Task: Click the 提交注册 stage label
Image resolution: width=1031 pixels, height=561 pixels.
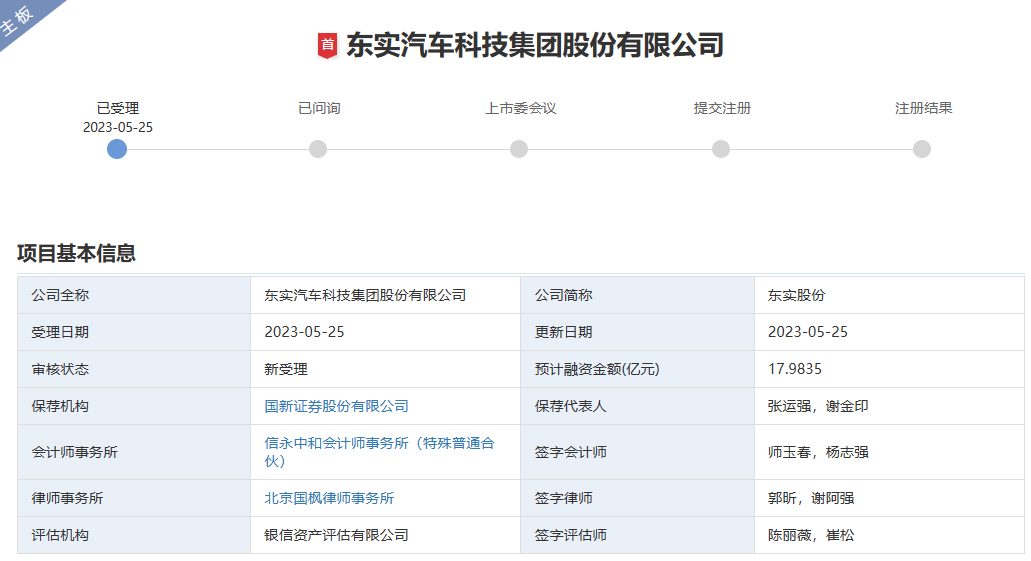Action: pyautogui.click(x=722, y=109)
